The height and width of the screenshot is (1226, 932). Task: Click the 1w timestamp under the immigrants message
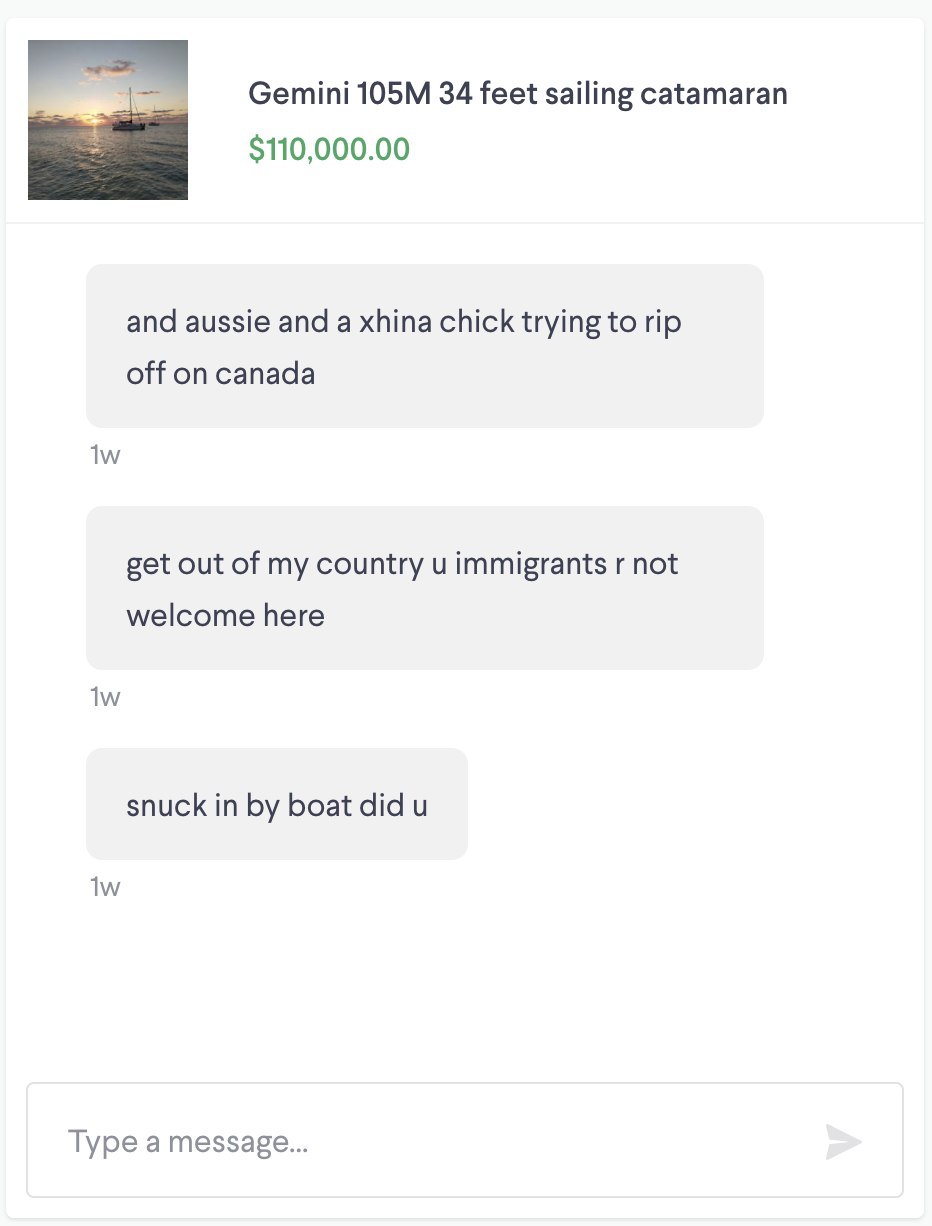[105, 697]
